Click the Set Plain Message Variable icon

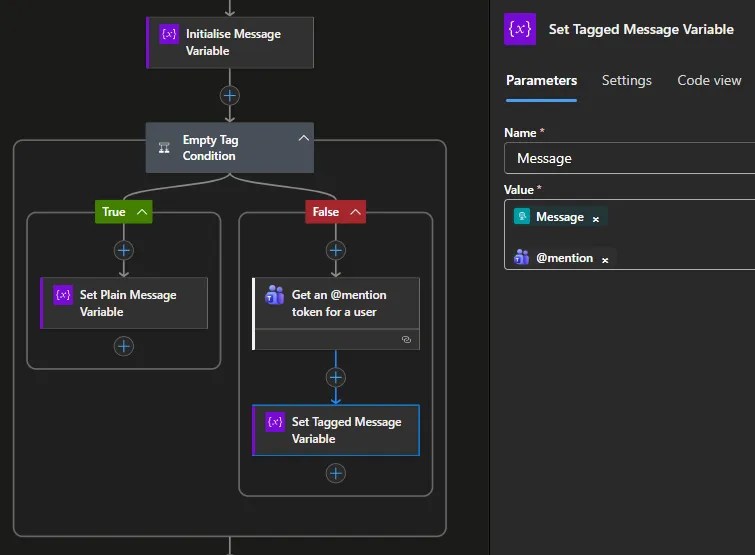pos(63,295)
